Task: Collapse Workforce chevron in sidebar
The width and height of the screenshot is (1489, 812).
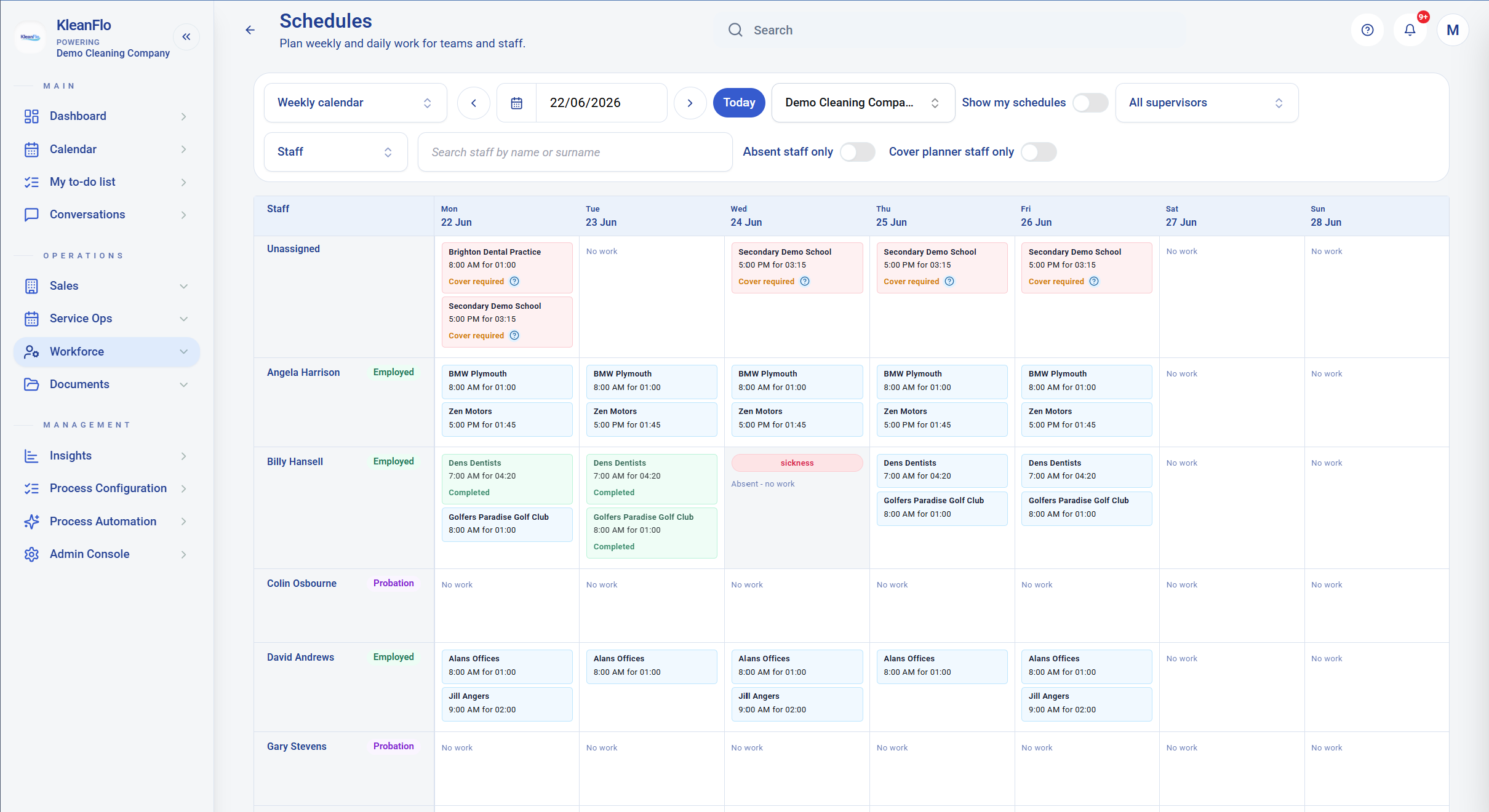Action: tap(183, 352)
